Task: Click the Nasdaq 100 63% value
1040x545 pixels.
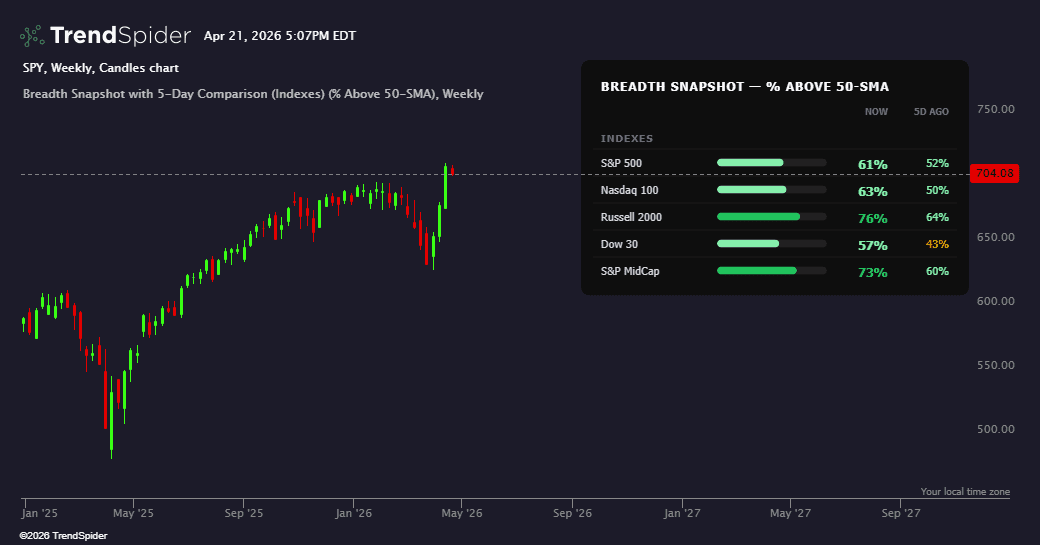Action: pyautogui.click(x=873, y=192)
